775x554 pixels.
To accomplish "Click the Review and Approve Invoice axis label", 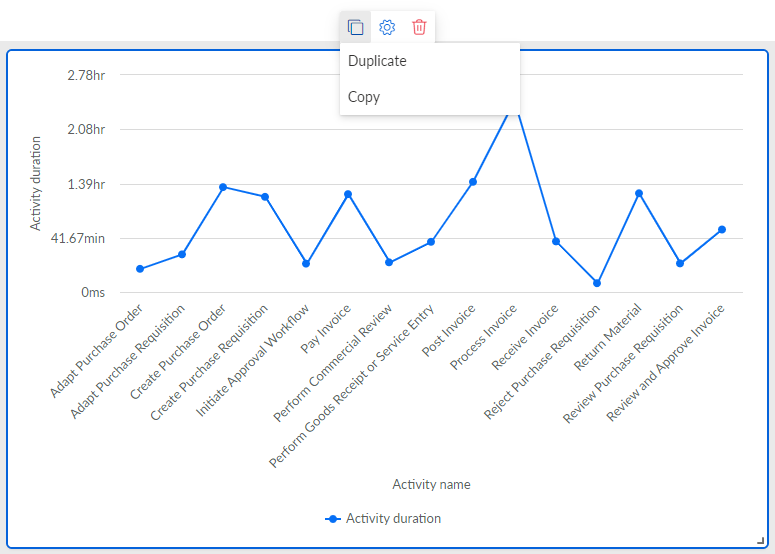I will [x=666, y=363].
